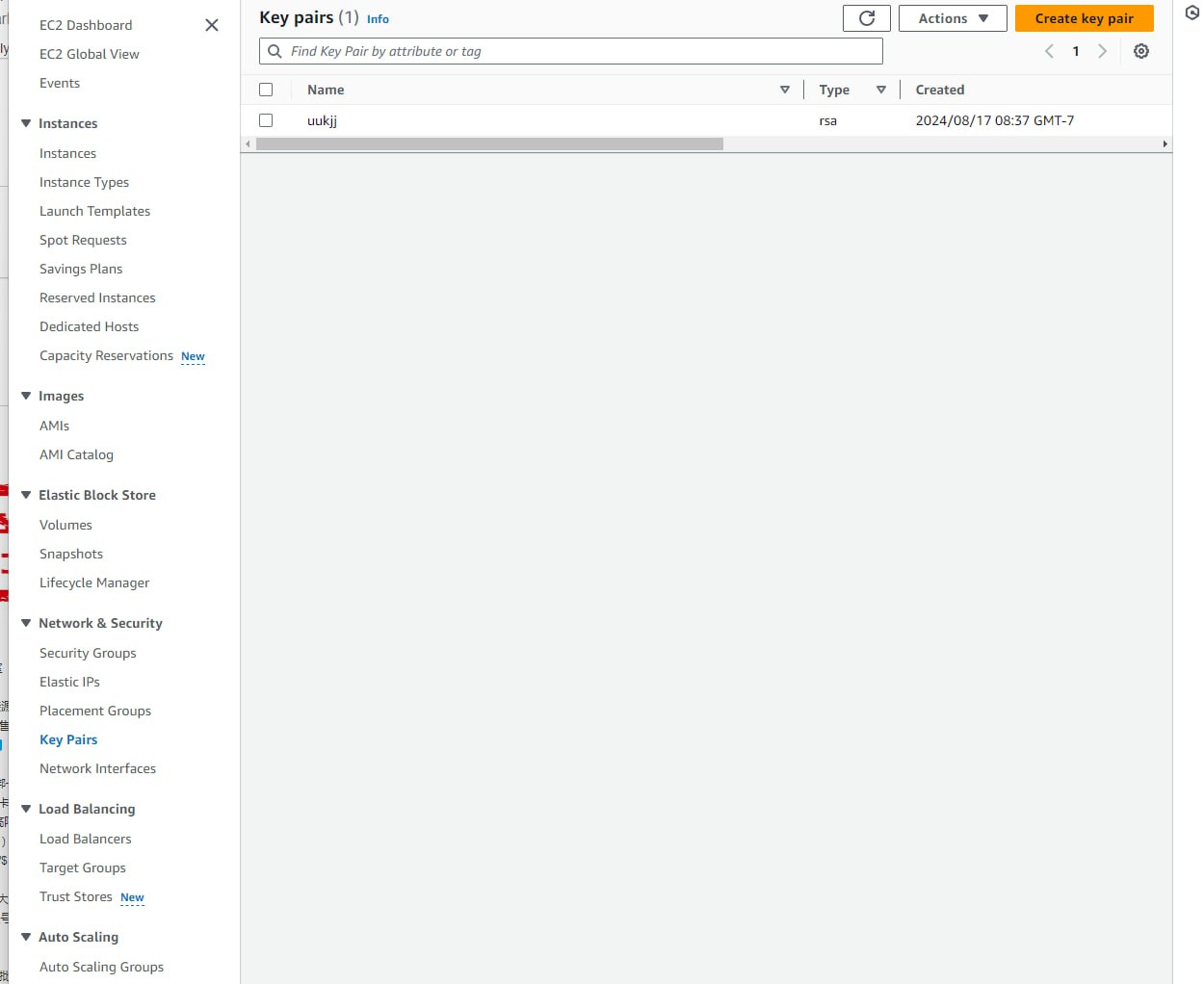Collapse the Load Balancing section

pyautogui.click(x=26, y=809)
